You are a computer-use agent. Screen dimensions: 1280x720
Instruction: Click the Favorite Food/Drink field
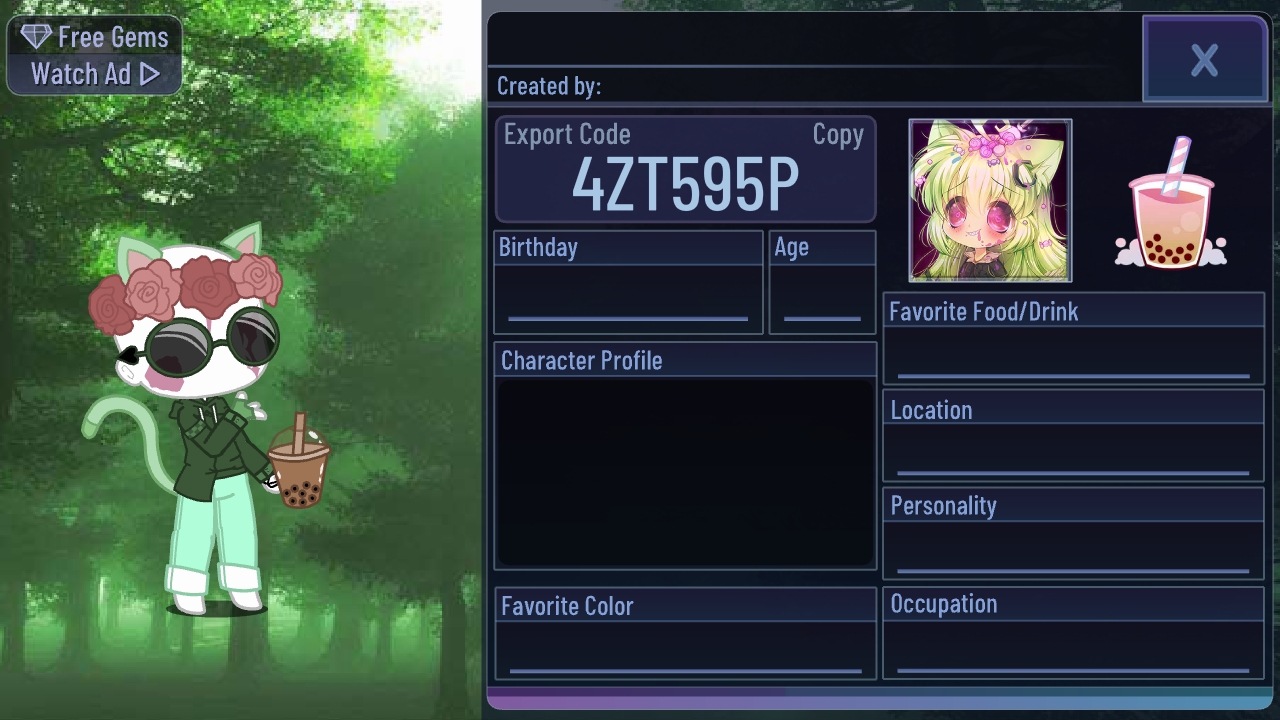(x=1074, y=355)
